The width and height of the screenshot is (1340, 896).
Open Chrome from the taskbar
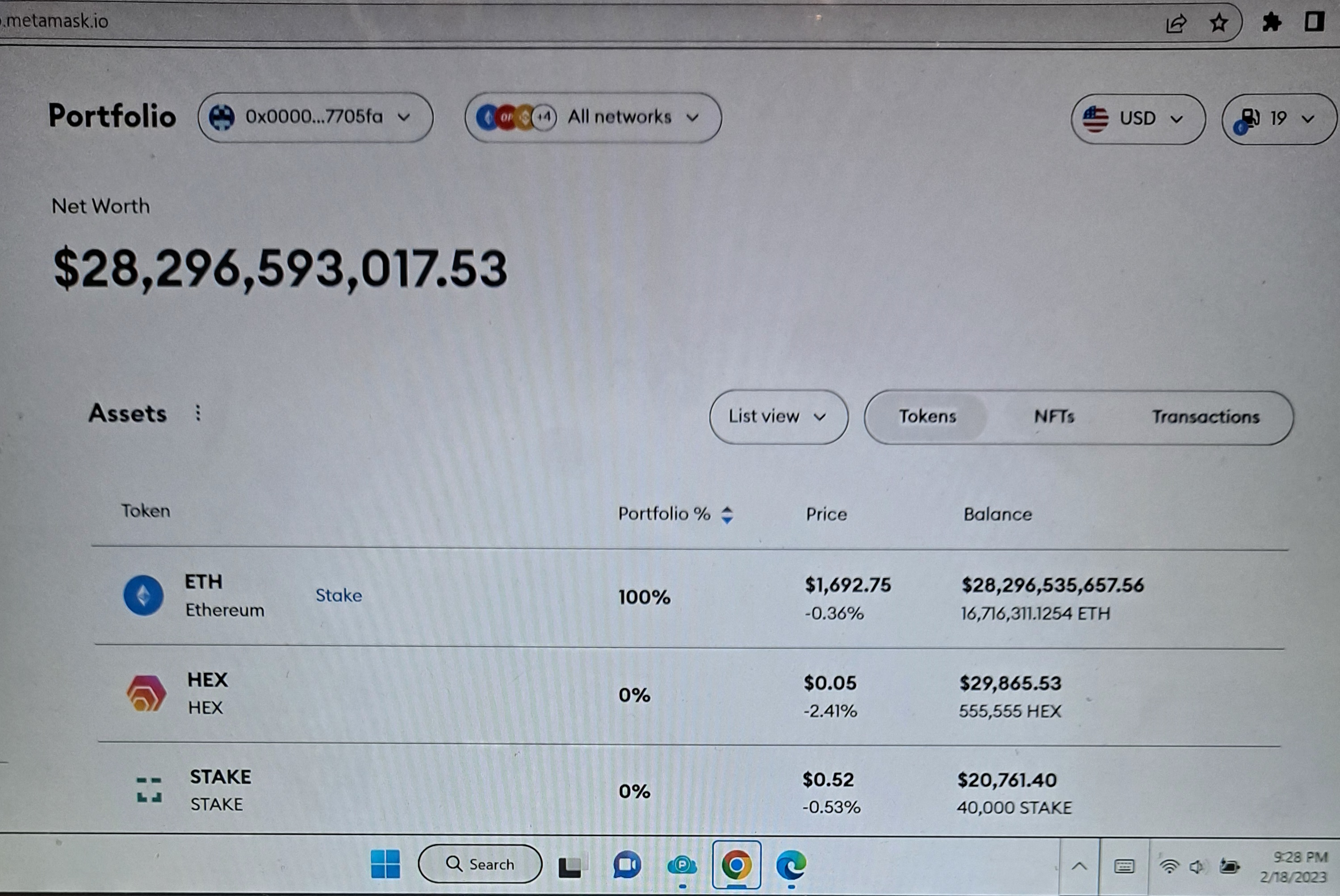click(x=738, y=865)
